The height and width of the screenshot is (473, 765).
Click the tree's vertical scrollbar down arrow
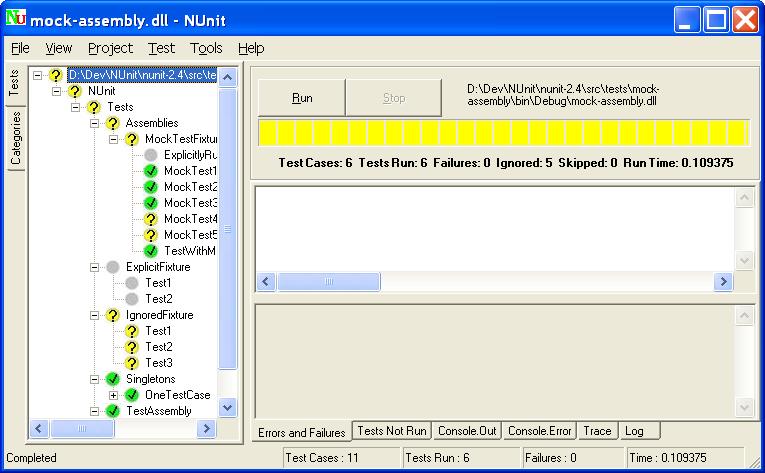[x=227, y=407]
